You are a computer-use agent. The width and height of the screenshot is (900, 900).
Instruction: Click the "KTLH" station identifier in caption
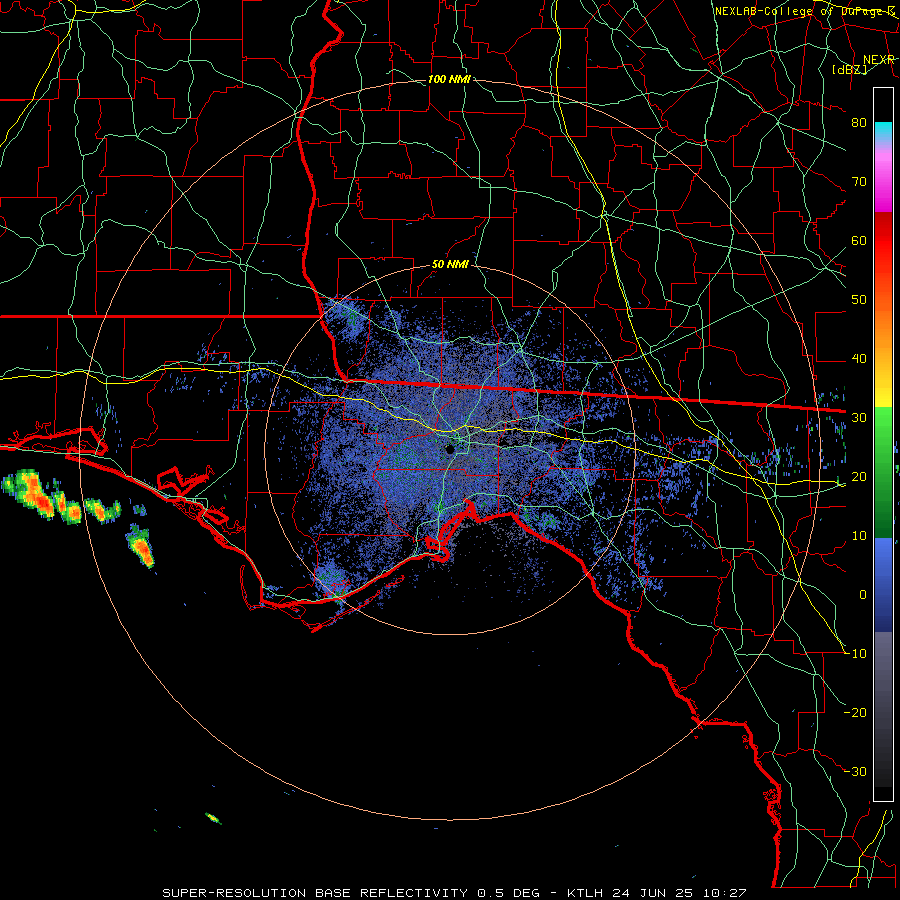pyautogui.click(x=584, y=893)
